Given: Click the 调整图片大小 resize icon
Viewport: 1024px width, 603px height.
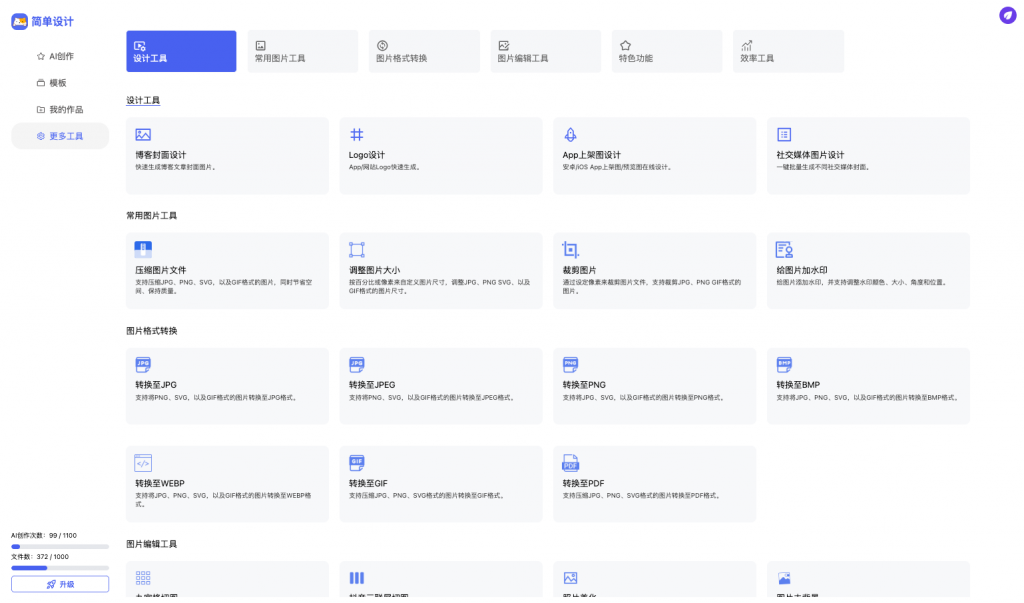Looking at the screenshot, I should (357, 250).
